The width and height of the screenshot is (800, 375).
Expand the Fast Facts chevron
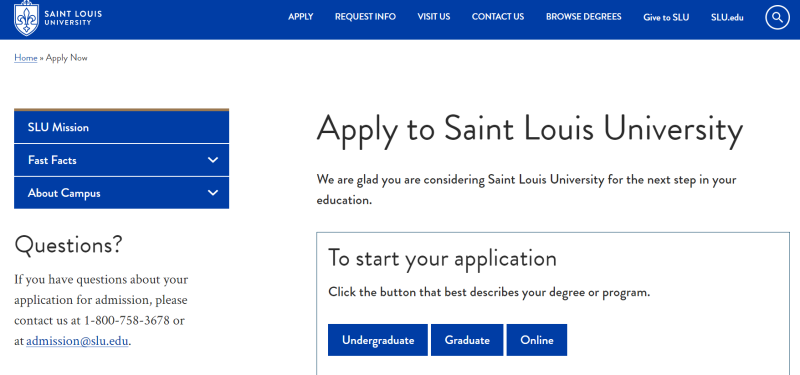click(213, 160)
